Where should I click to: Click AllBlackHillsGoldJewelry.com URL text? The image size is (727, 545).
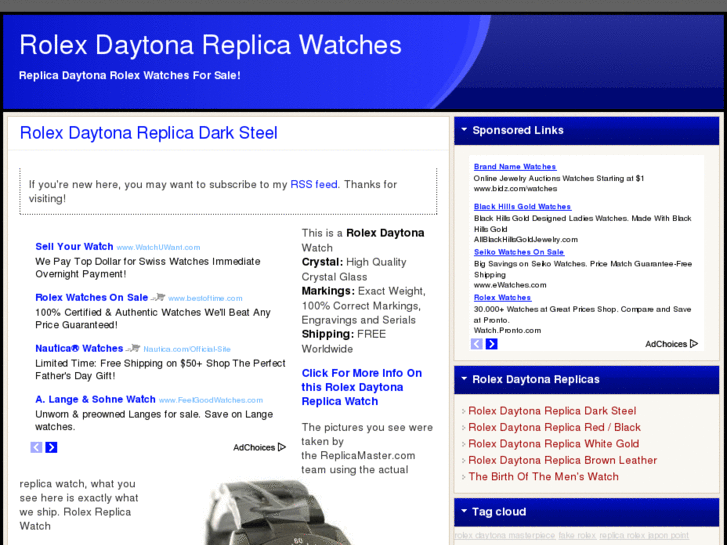[x=526, y=240]
